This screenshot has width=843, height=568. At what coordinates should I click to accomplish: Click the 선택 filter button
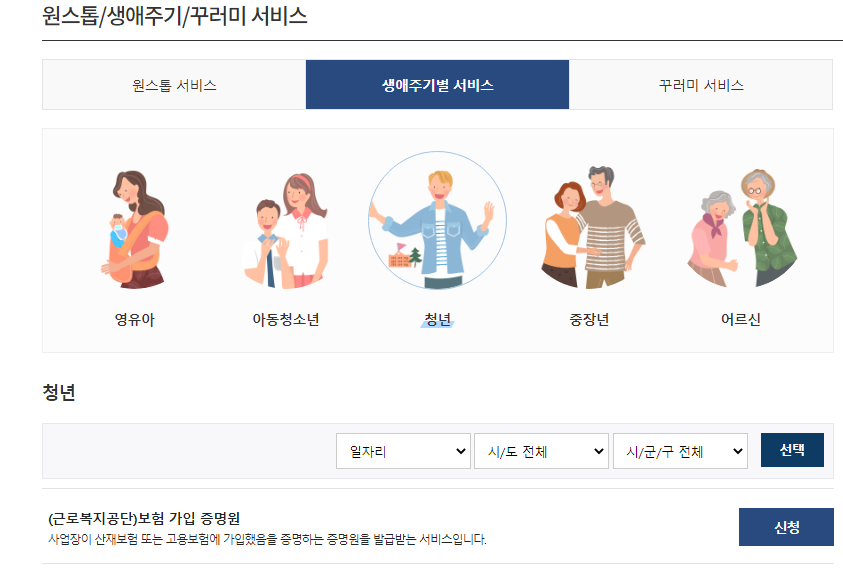792,450
